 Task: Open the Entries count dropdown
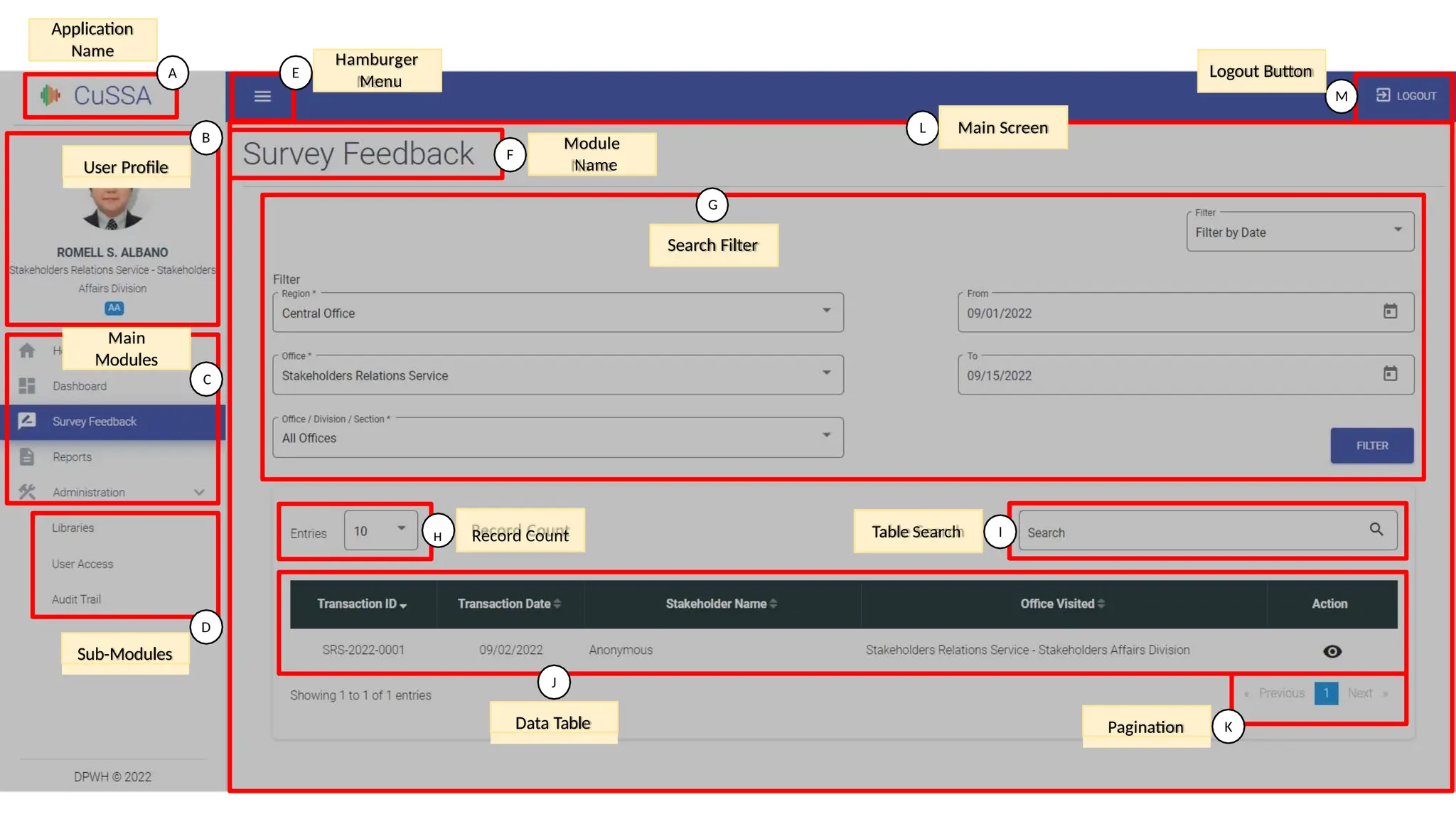pos(380,530)
